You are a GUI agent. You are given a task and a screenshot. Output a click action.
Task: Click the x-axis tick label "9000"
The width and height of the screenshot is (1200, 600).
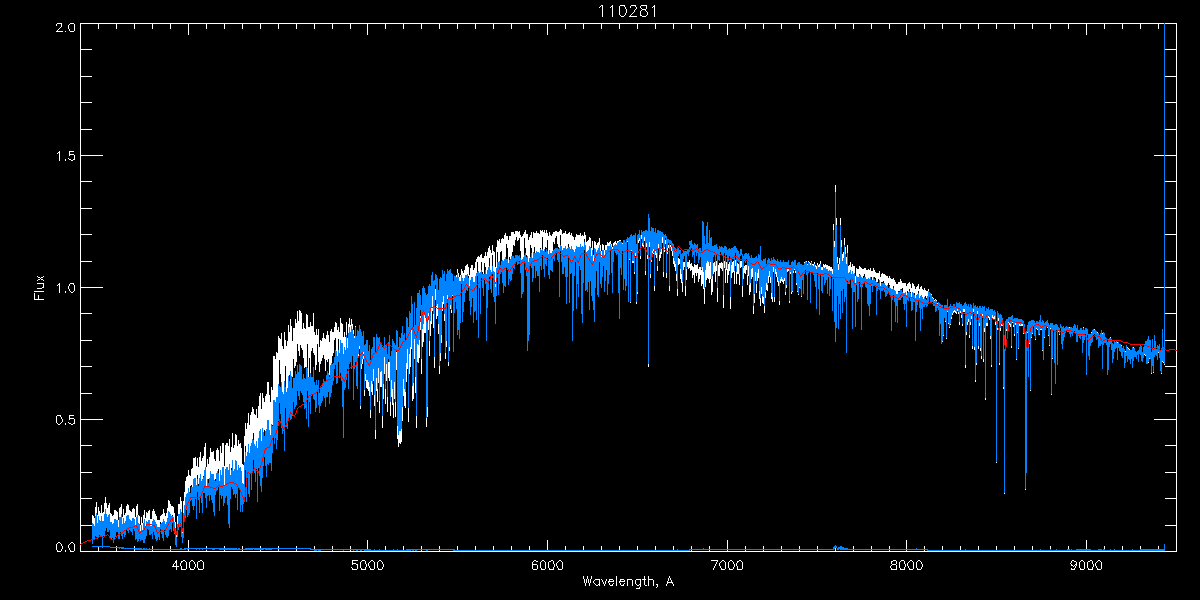(x=1087, y=566)
